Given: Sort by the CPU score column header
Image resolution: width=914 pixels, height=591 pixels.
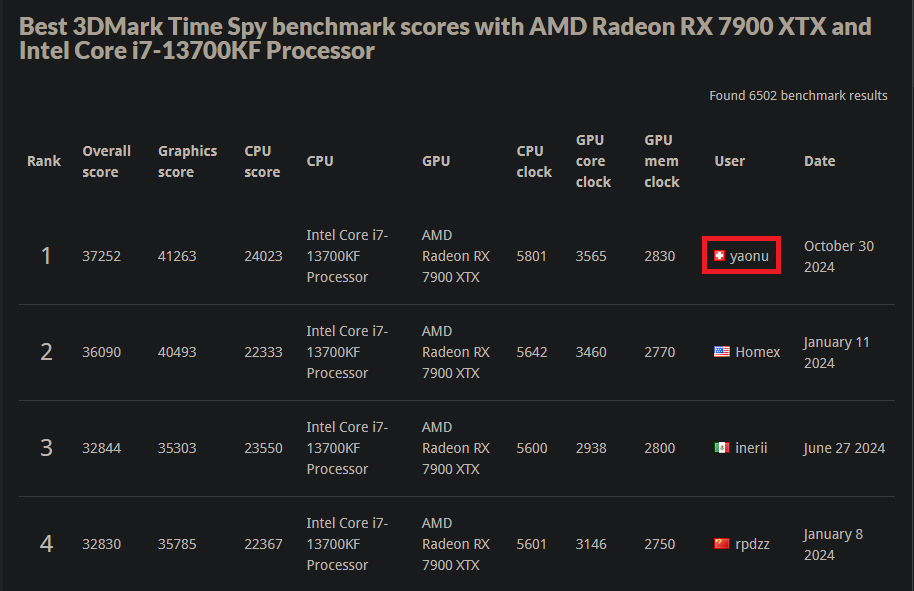Looking at the screenshot, I should [x=262, y=161].
